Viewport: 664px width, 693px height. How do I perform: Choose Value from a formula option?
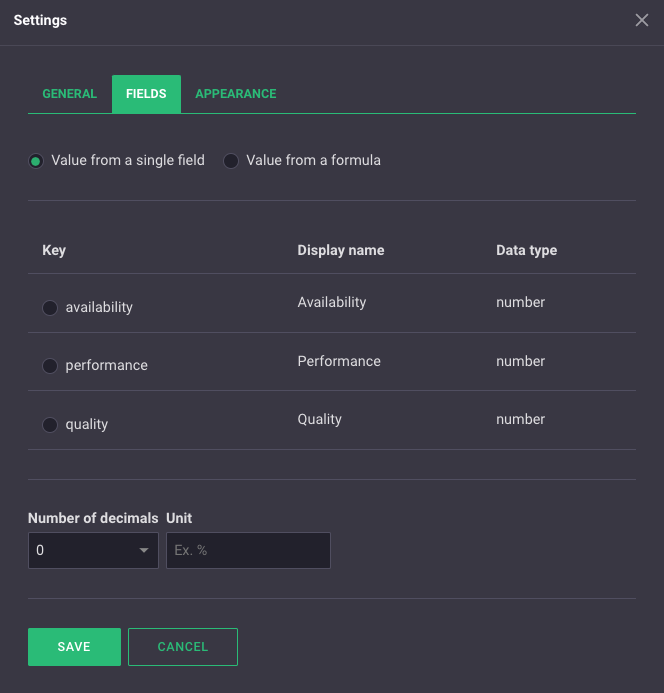click(231, 161)
